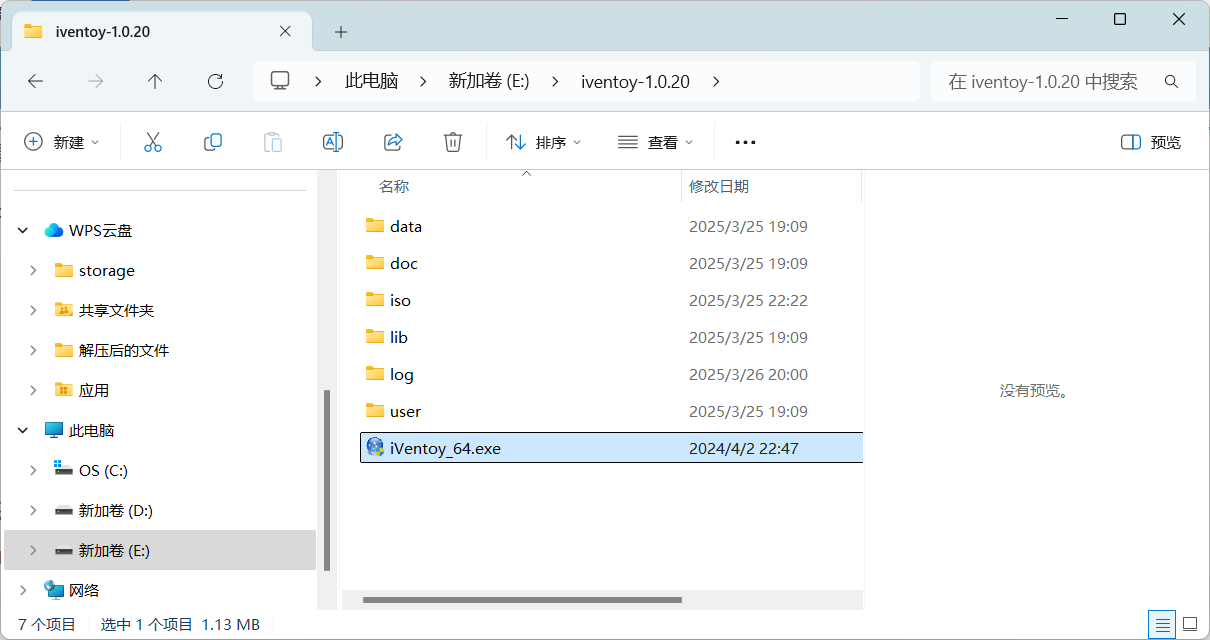Click the lib folder icon
Viewport: 1210px width, 640px height.
pos(375,336)
